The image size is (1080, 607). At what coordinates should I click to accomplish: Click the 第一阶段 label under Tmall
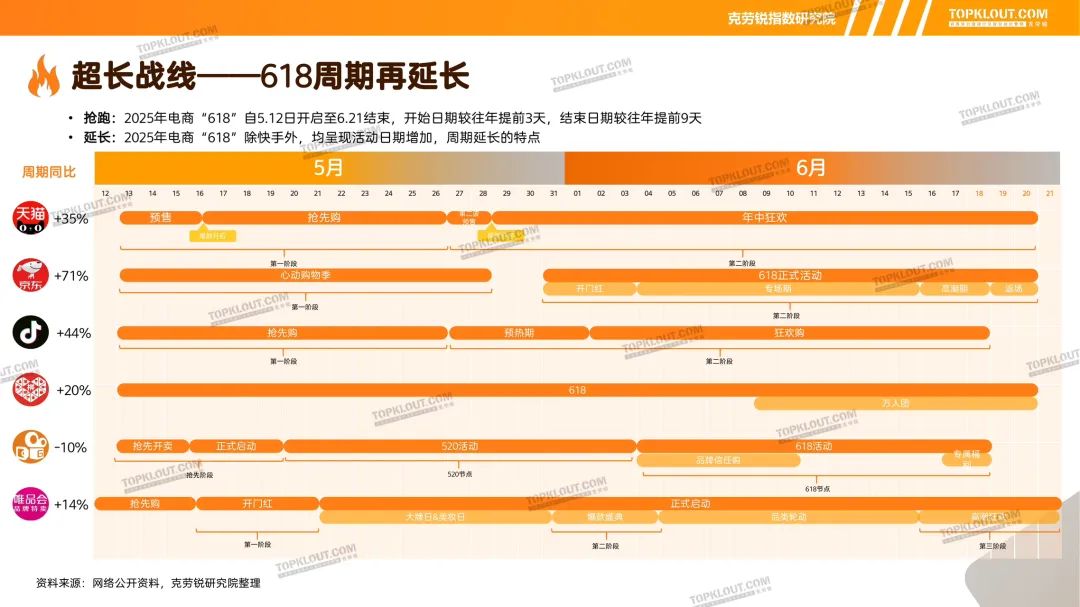(284, 263)
